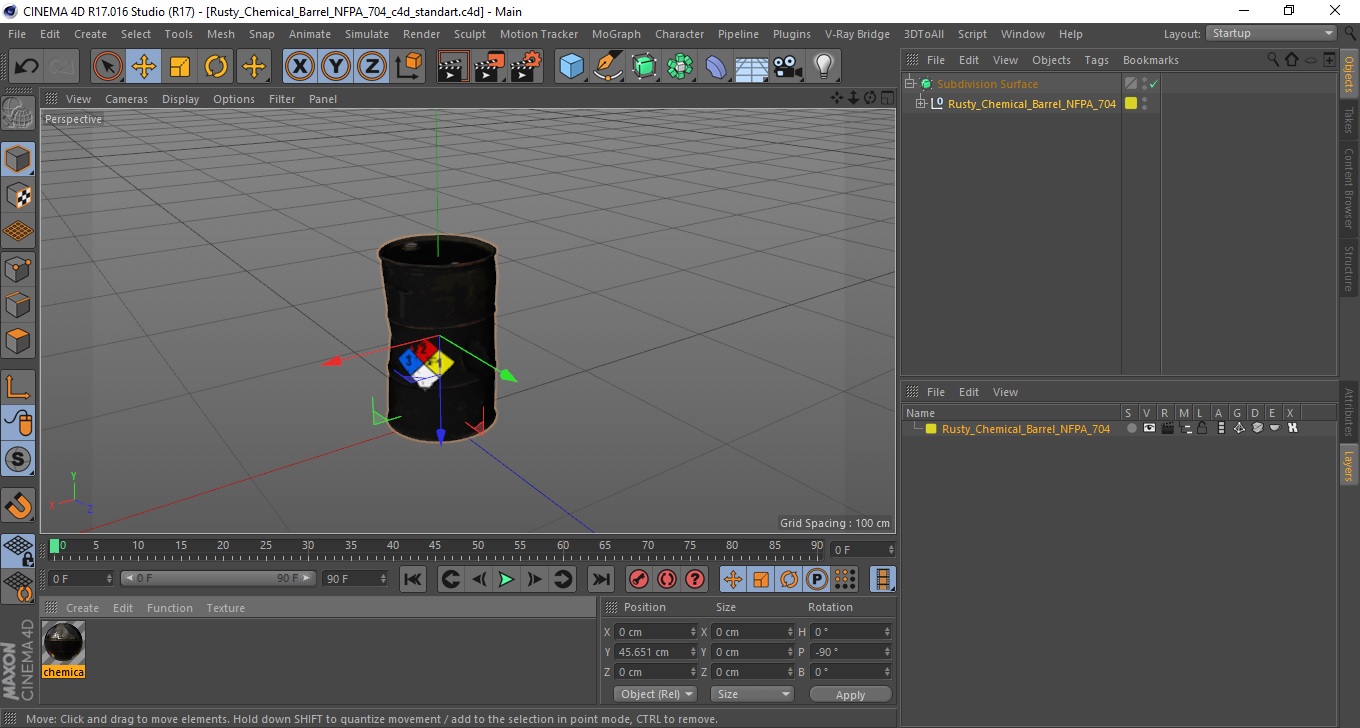This screenshot has height=728, width=1360.
Task: Toggle layer lock icon for Rusty_Chemical_Barrel layer
Action: click(x=1202, y=428)
